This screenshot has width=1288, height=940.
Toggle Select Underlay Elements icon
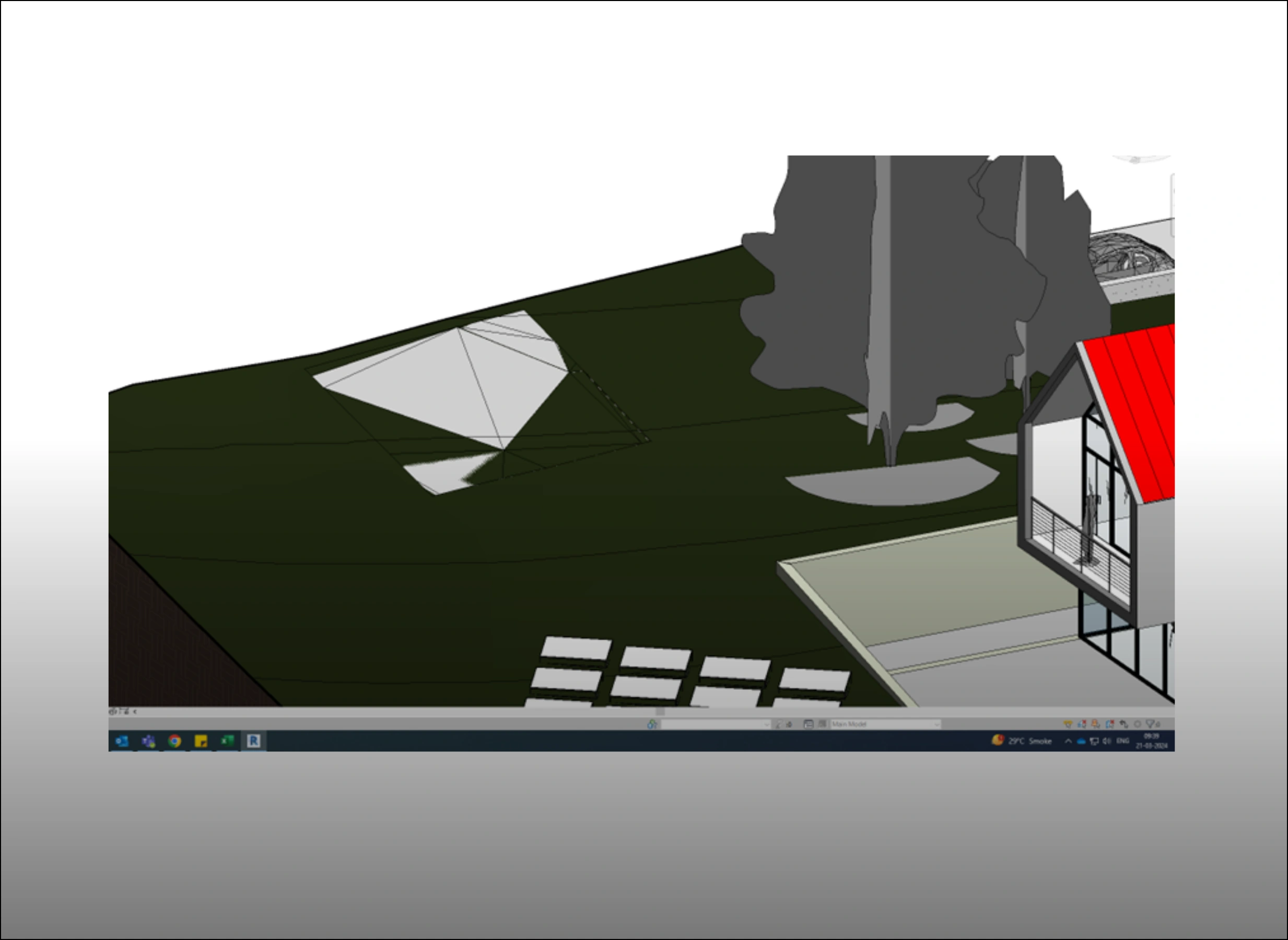point(1081,724)
